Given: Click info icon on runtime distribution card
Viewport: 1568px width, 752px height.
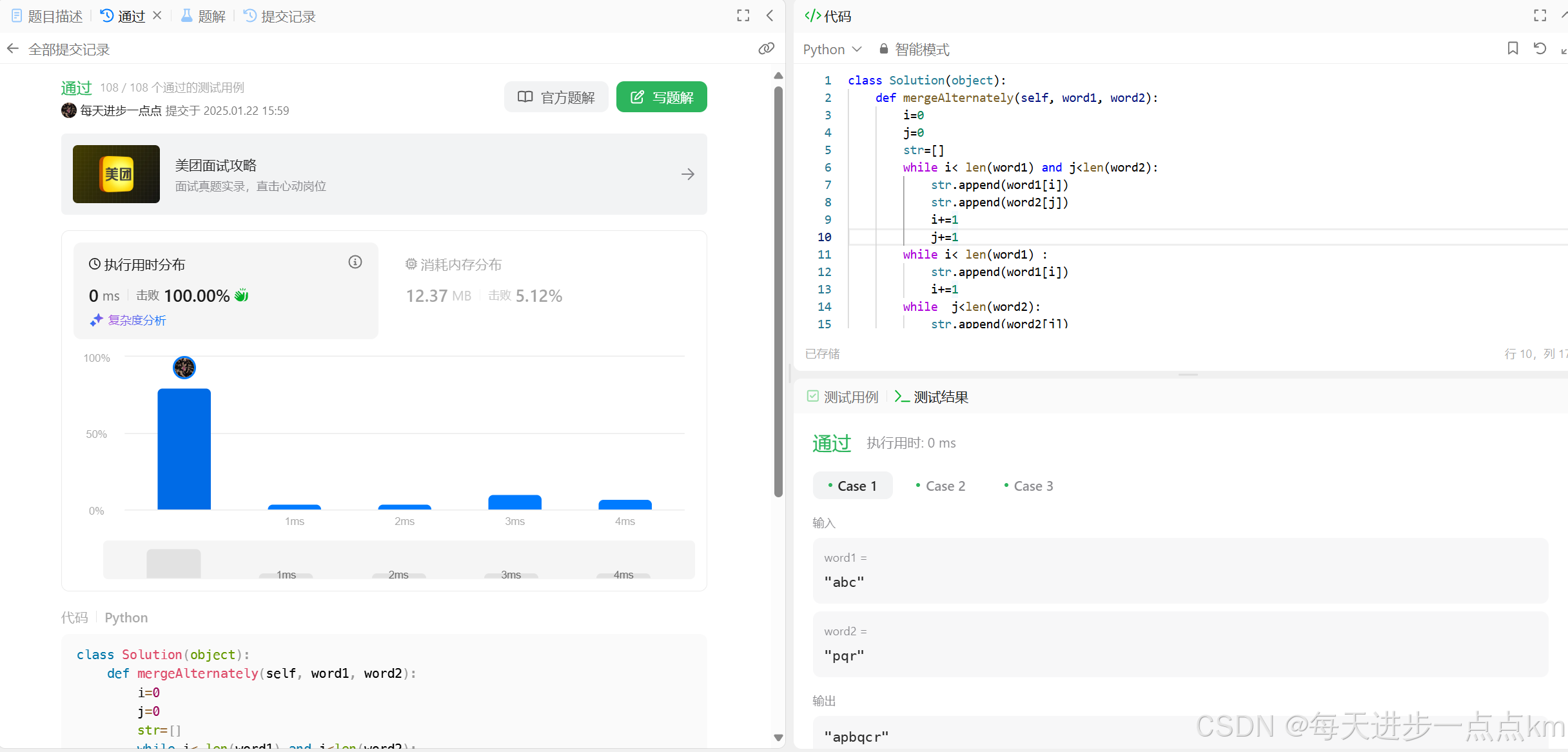Looking at the screenshot, I should tap(355, 262).
